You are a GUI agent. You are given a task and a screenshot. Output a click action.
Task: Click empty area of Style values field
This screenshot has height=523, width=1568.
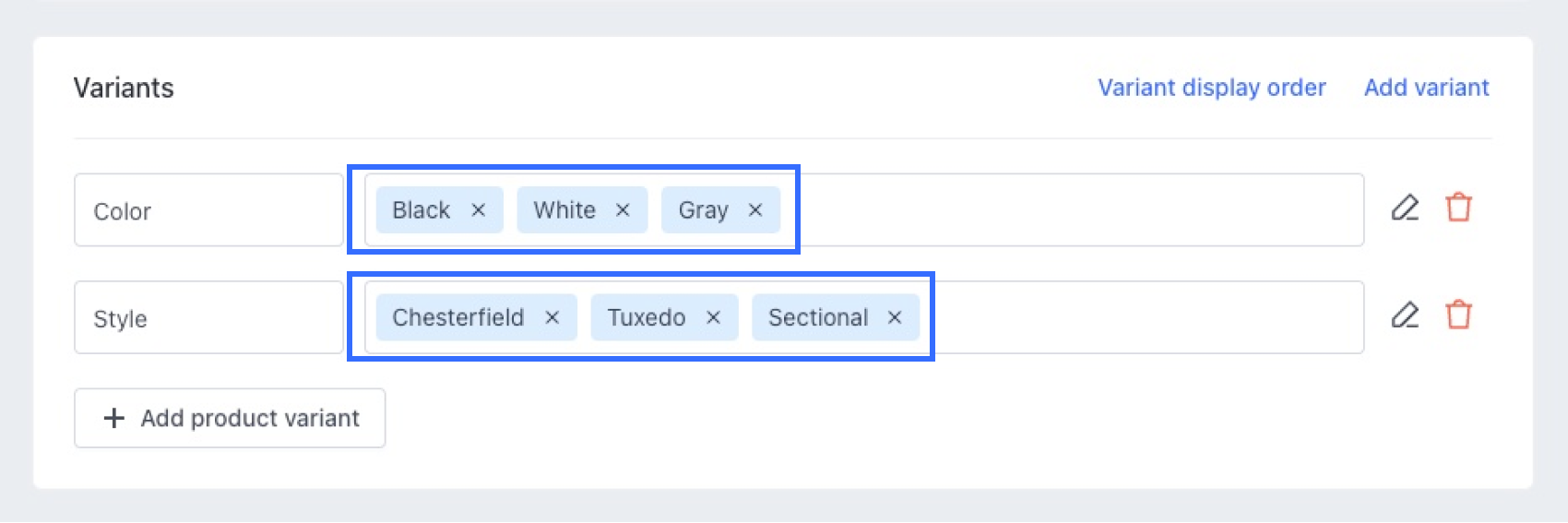[x=1144, y=317]
